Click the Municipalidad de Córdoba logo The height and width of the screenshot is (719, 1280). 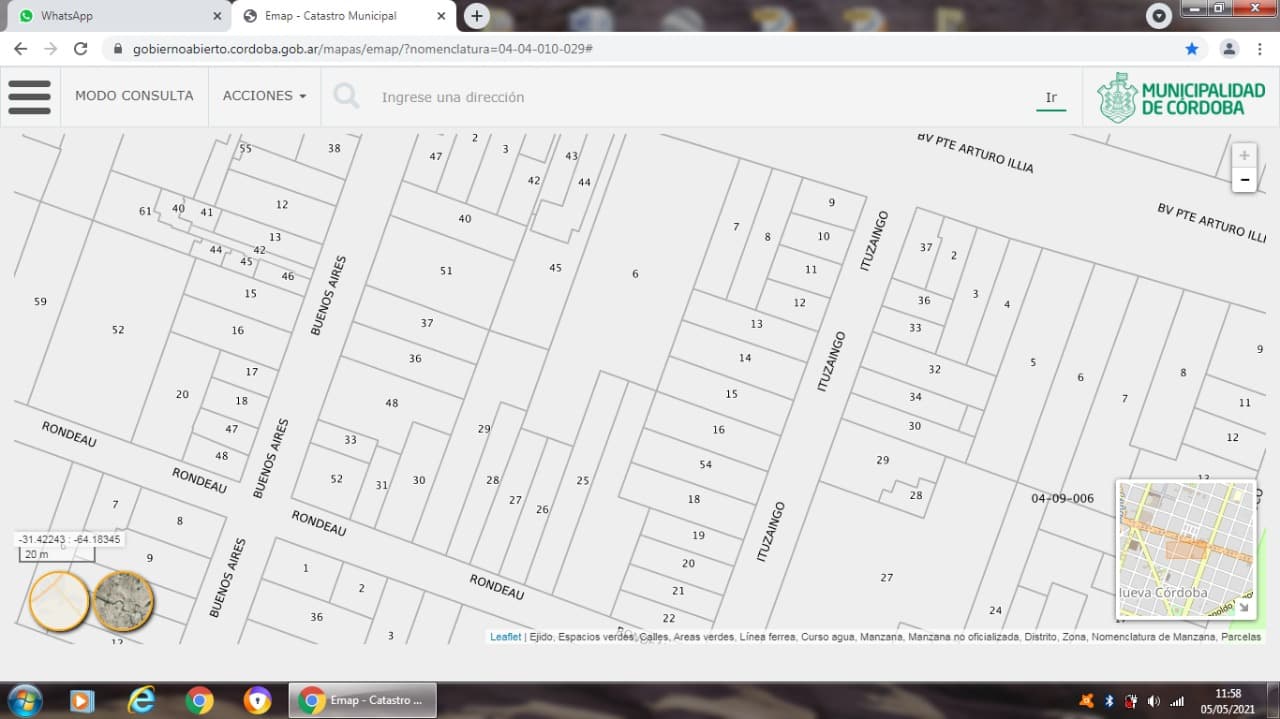click(x=1181, y=98)
